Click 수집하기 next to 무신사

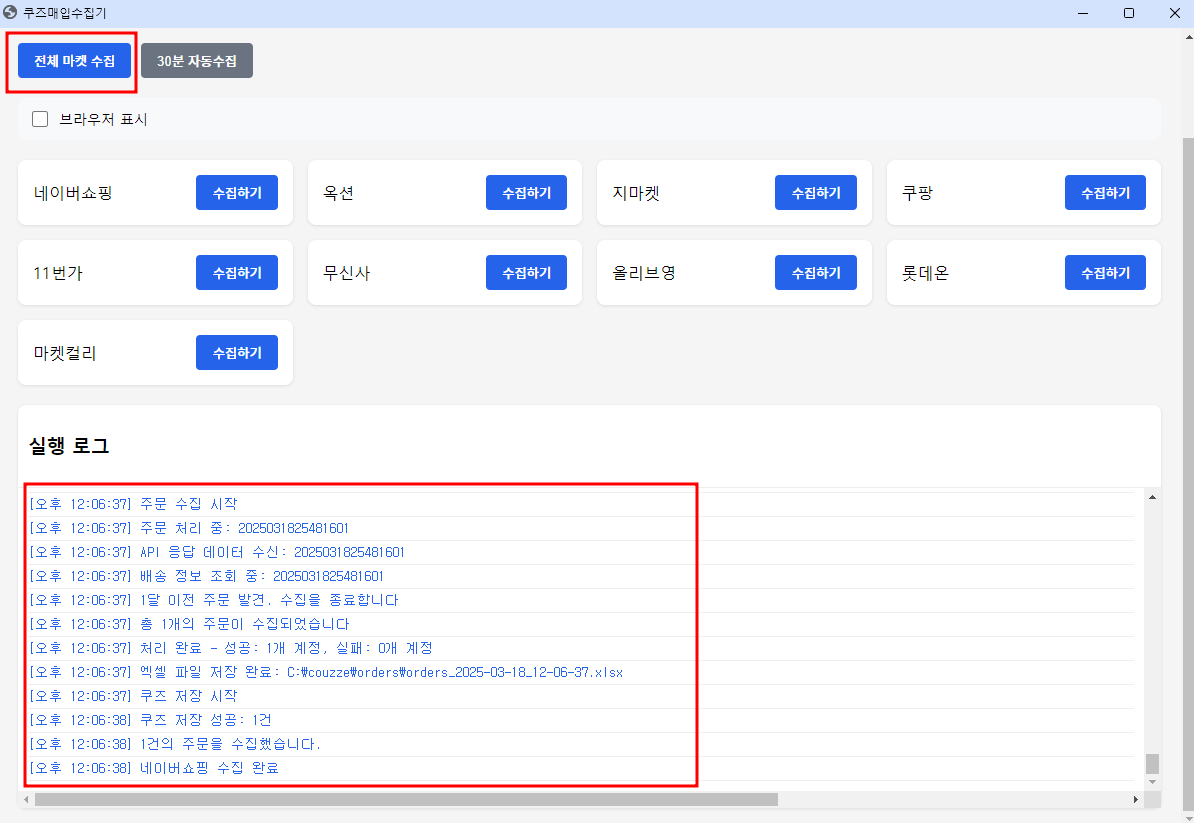point(526,273)
